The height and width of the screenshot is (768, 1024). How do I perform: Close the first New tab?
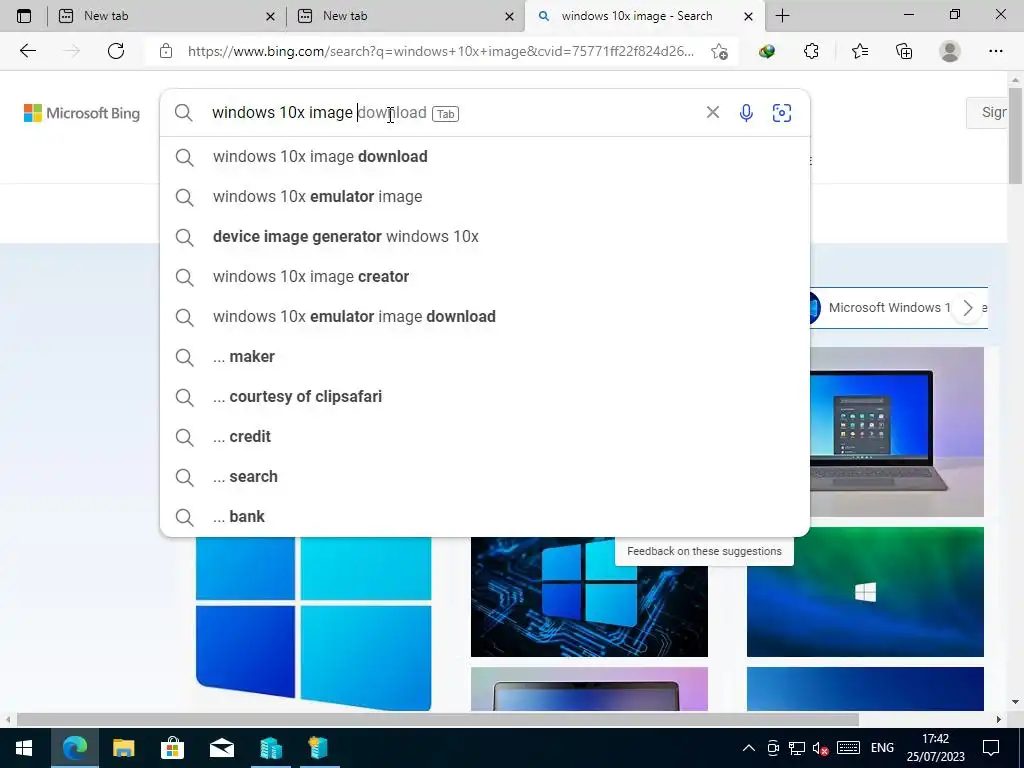coord(270,16)
